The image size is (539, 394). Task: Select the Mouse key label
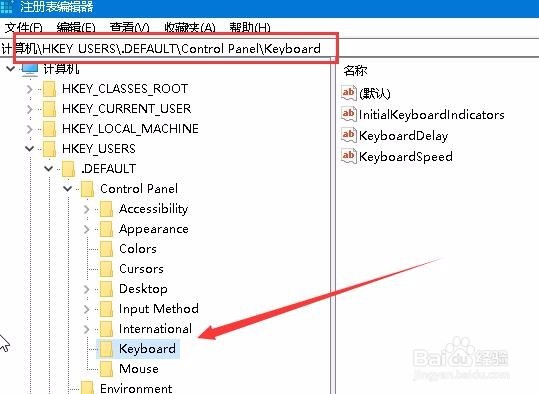(139, 369)
